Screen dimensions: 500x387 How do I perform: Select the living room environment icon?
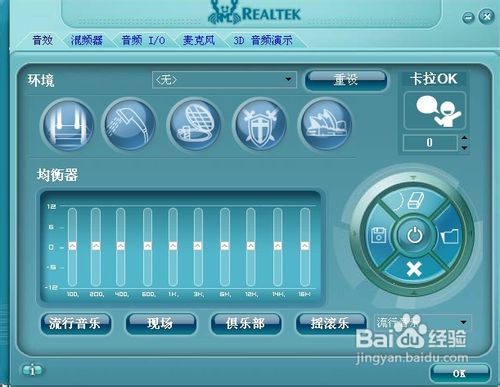coord(68,126)
